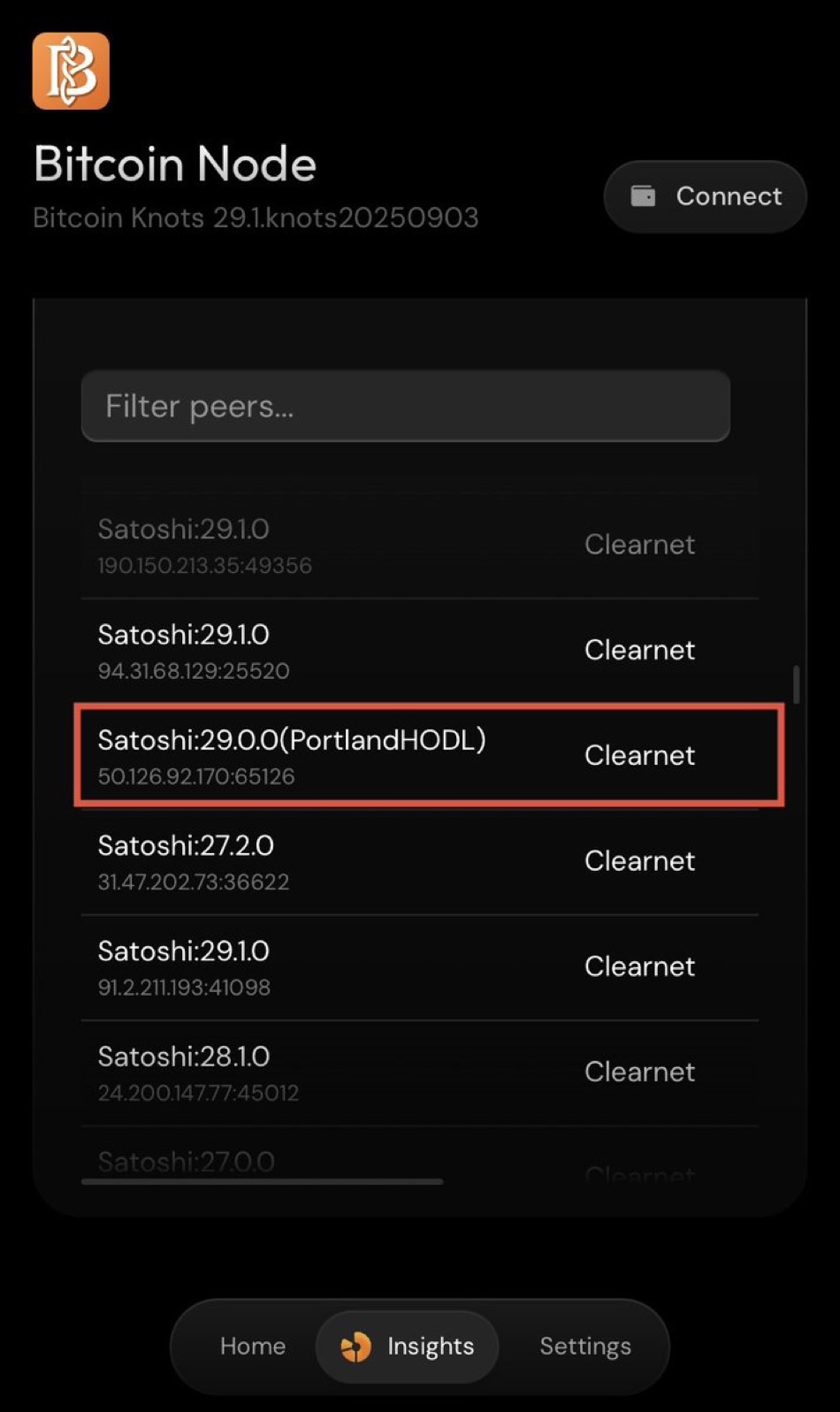
Task: Click the horizontal scrollbar at list bottom
Action: [x=262, y=1181]
